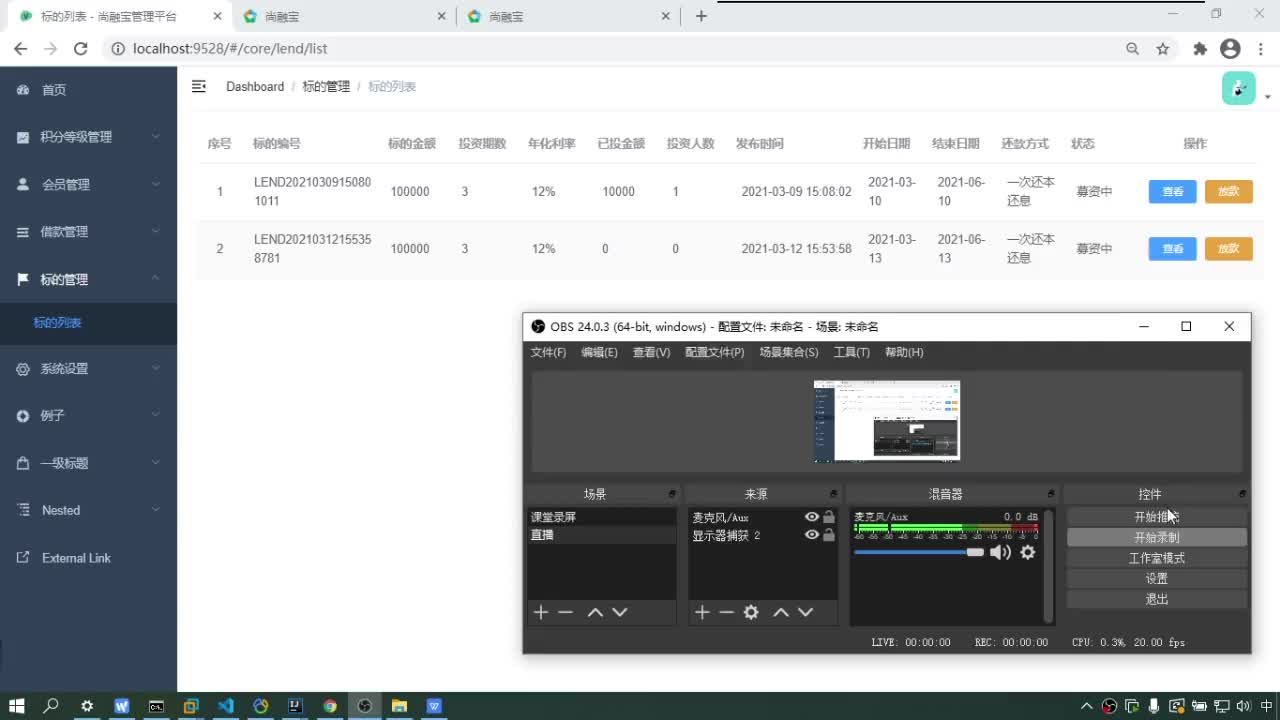The width and height of the screenshot is (1280, 720).
Task: Open OBS 场景集合(S) menu
Action: pos(789,352)
